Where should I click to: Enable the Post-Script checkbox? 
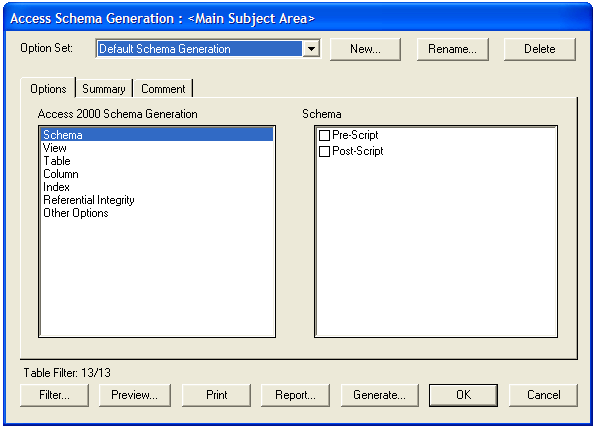(324, 151)
